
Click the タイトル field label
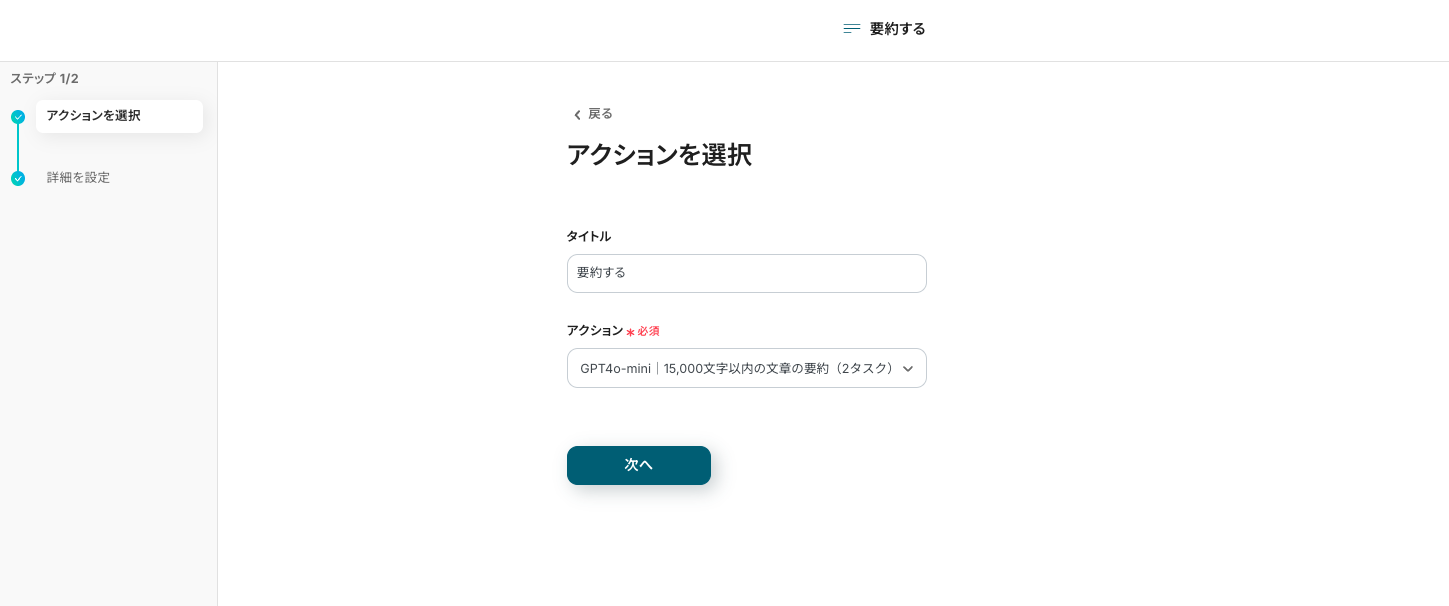pos(588,236)
